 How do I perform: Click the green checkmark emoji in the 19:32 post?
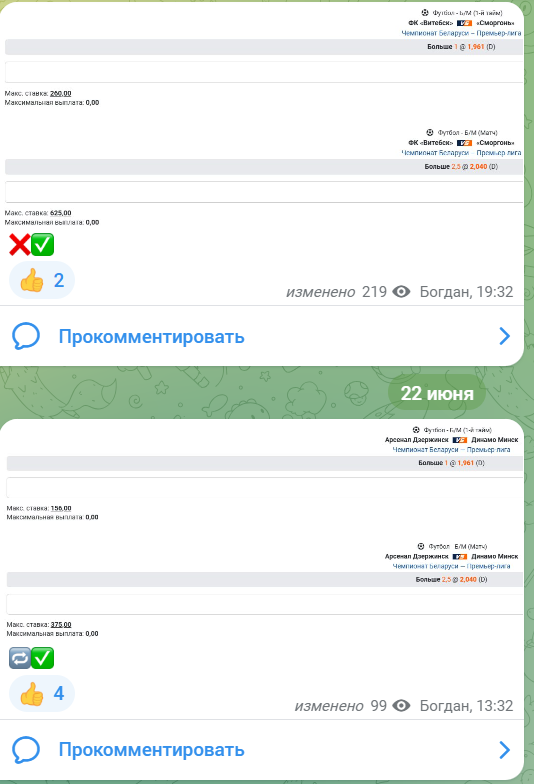point(42,245)
